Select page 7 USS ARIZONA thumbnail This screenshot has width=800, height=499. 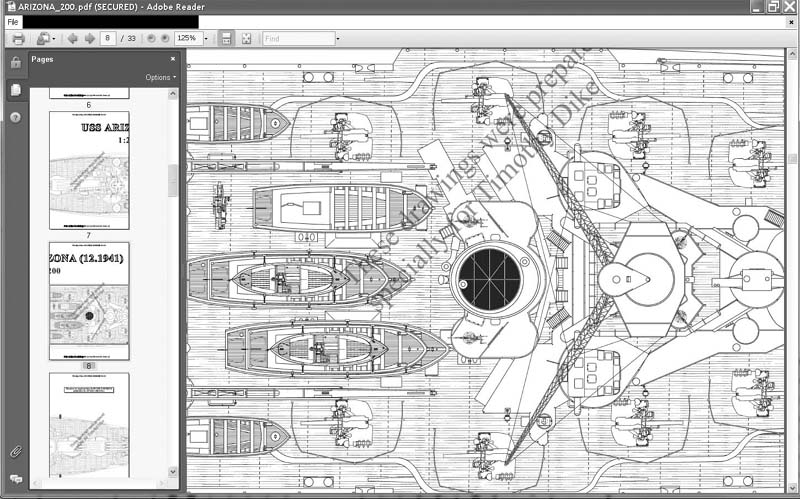click(x=89, y=171)
